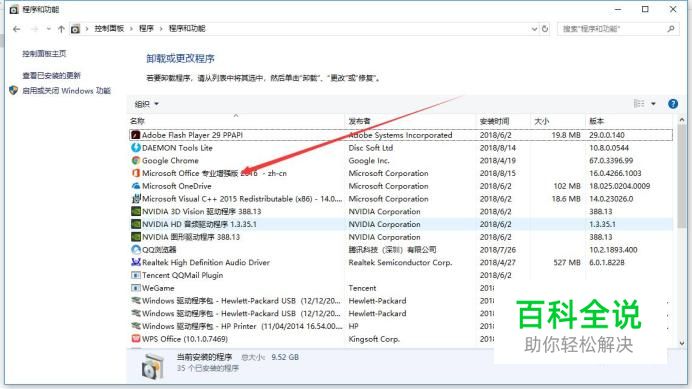Click the view layout icon
The width and height of the screenshot is (692, 389).
[639, 104]
